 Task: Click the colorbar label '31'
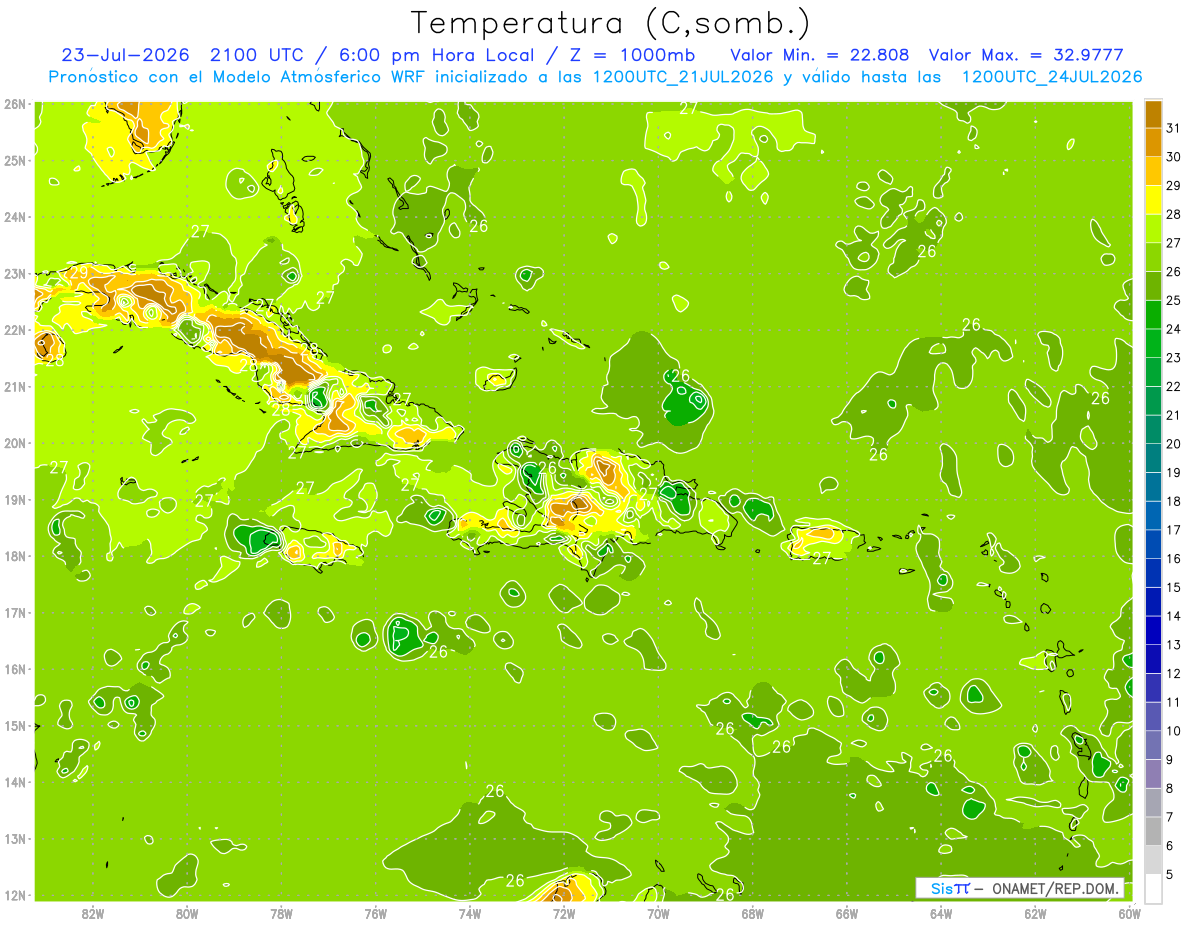(x=1174, y=128)
